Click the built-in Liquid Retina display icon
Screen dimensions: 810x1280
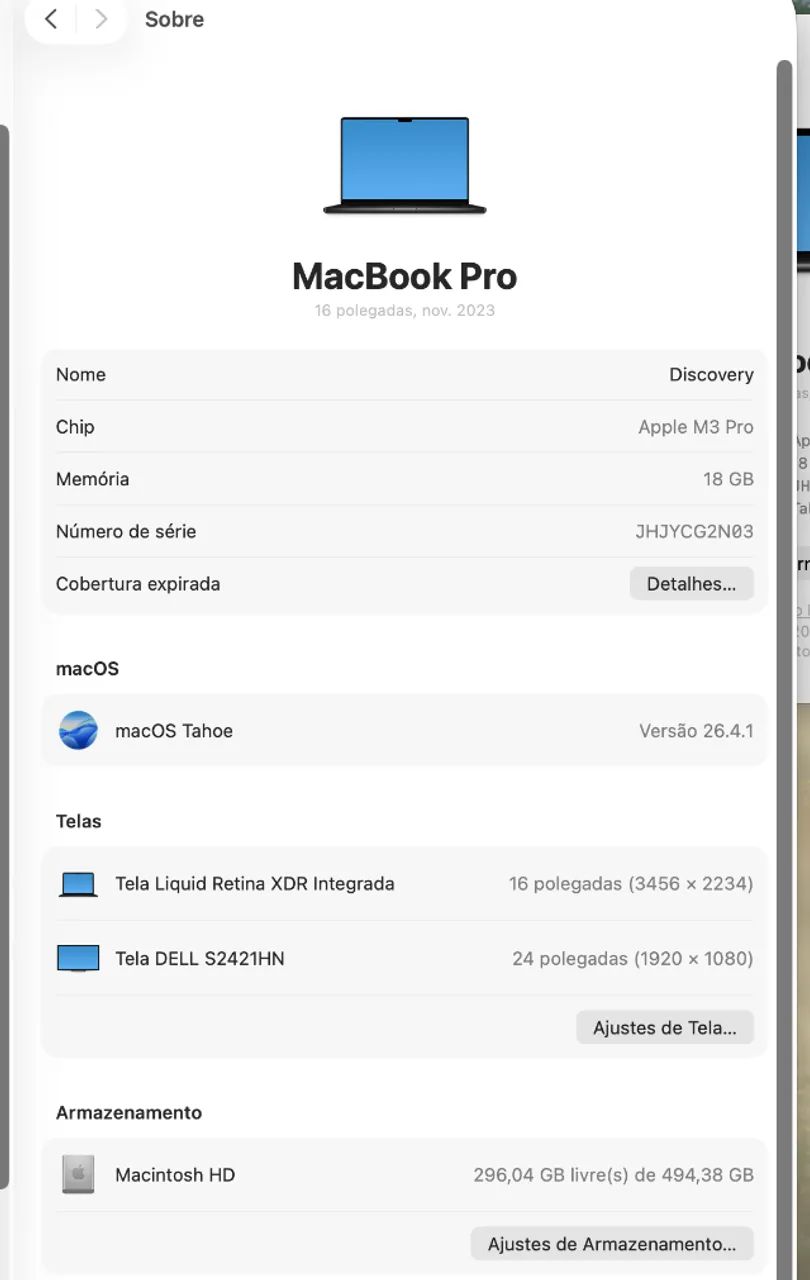coord(78,884)
